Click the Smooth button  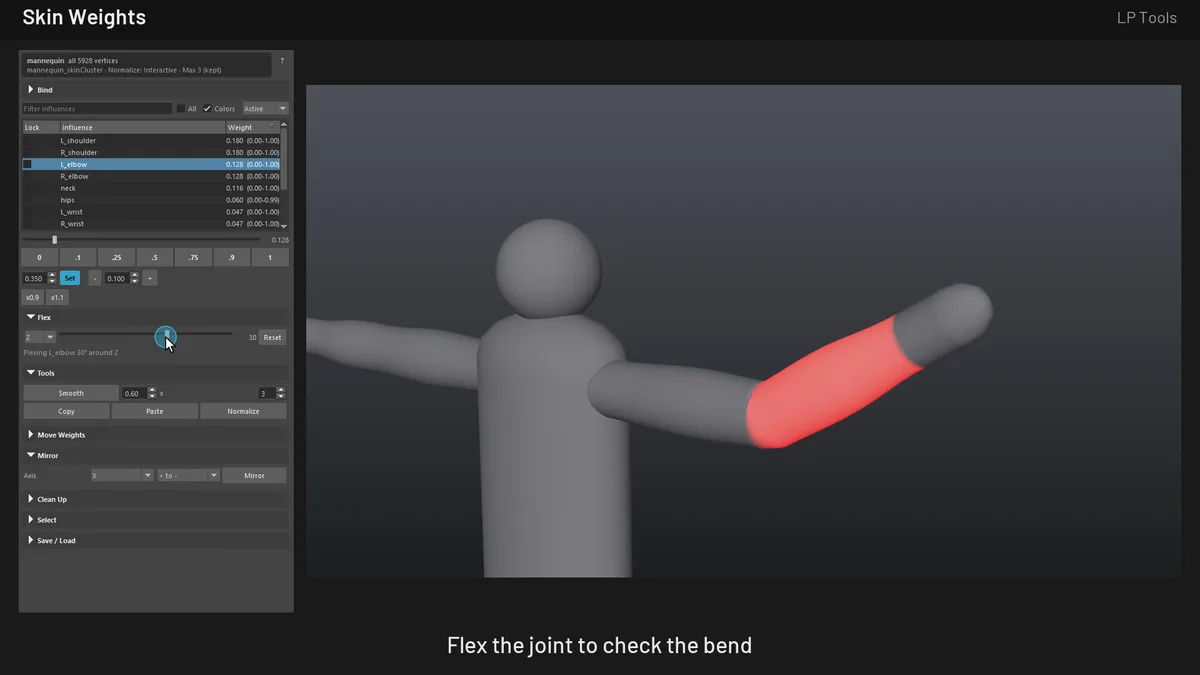(71, 393)
